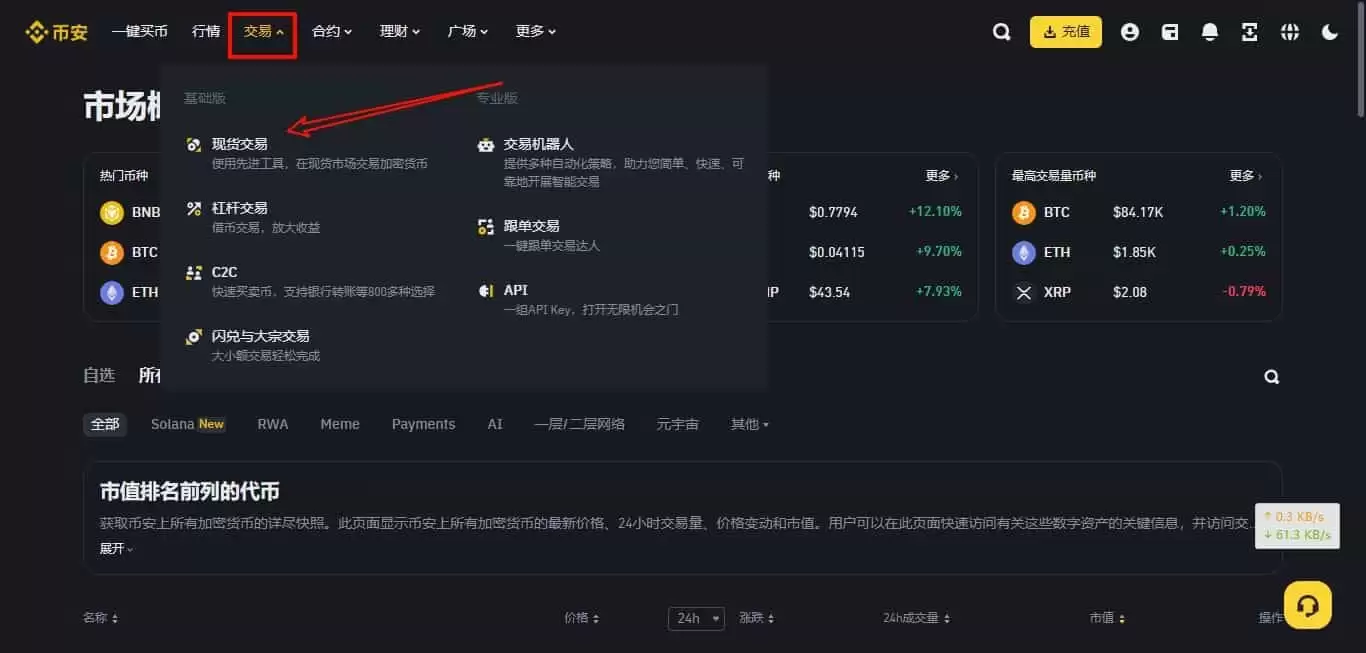Toggle dark mode with the moon icon
The image size is (1366, 653).
(x=1330, y=31)
